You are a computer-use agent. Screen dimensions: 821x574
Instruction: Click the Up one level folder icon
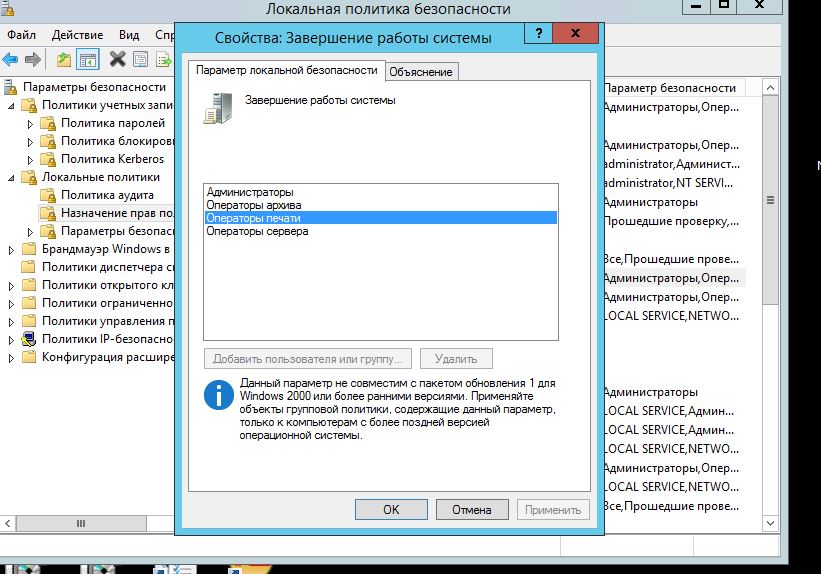point(64,59)
